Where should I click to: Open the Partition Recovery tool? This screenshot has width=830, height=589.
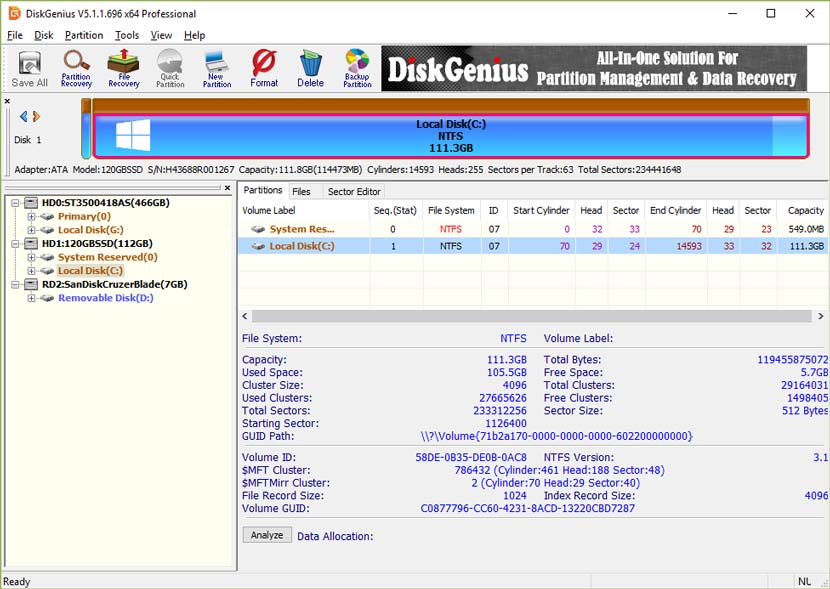coord(76,67)
